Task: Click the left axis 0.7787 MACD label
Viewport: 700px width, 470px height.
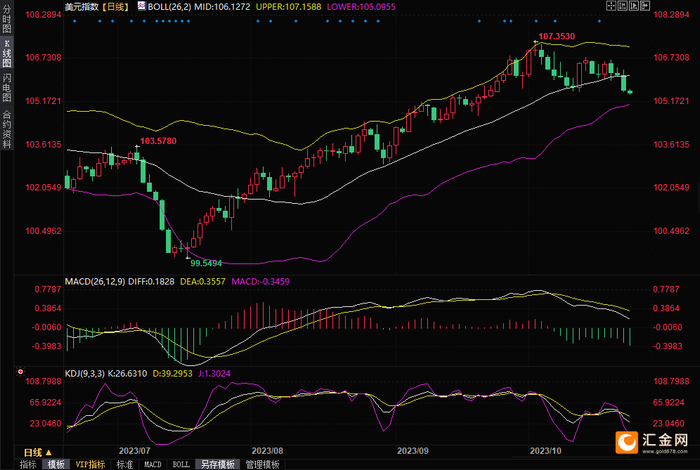Action: 48,290
